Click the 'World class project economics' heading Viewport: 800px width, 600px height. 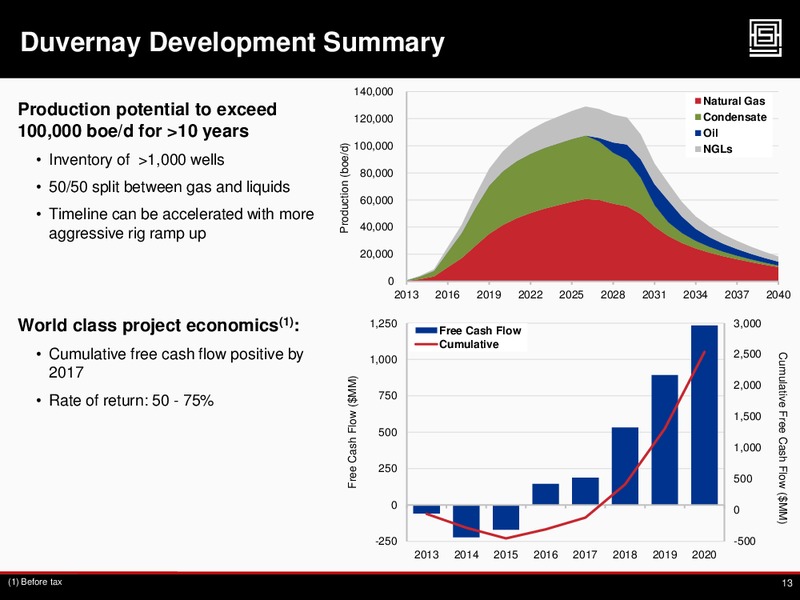(158, 325)
